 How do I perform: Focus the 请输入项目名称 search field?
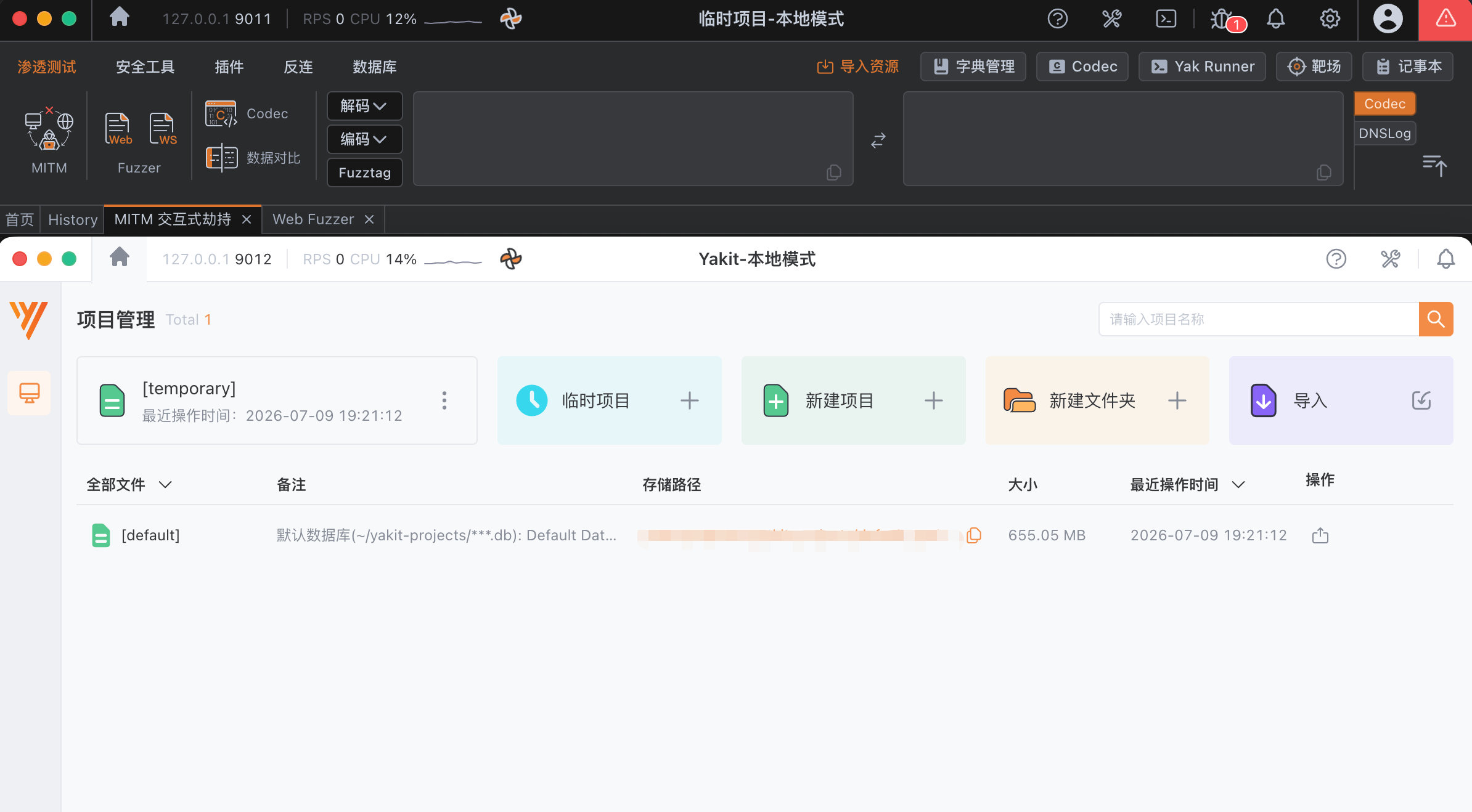click(x=1259, y=319)
